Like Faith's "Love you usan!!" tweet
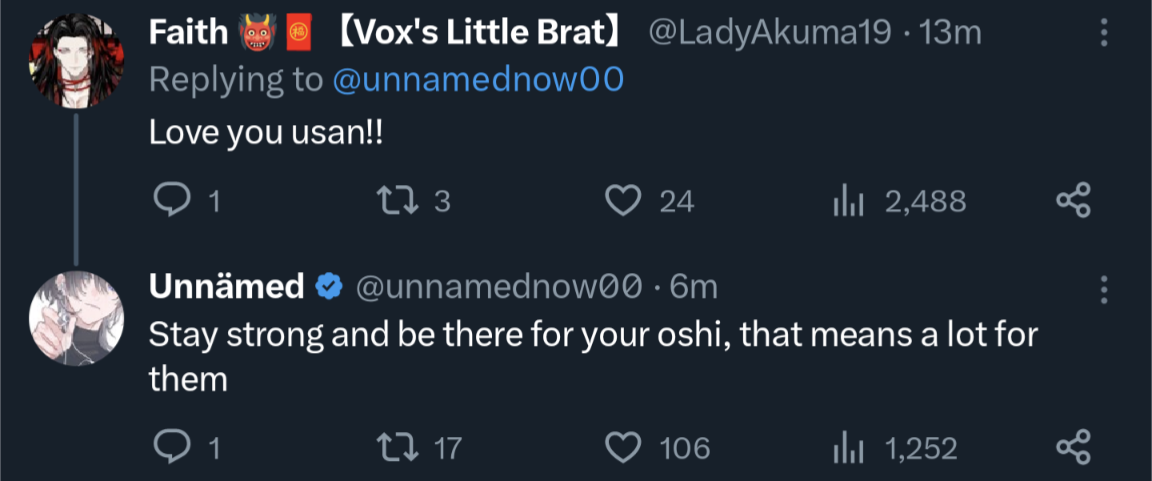The height and width of the screenshot is (481, 1152). tap(624, 202)
